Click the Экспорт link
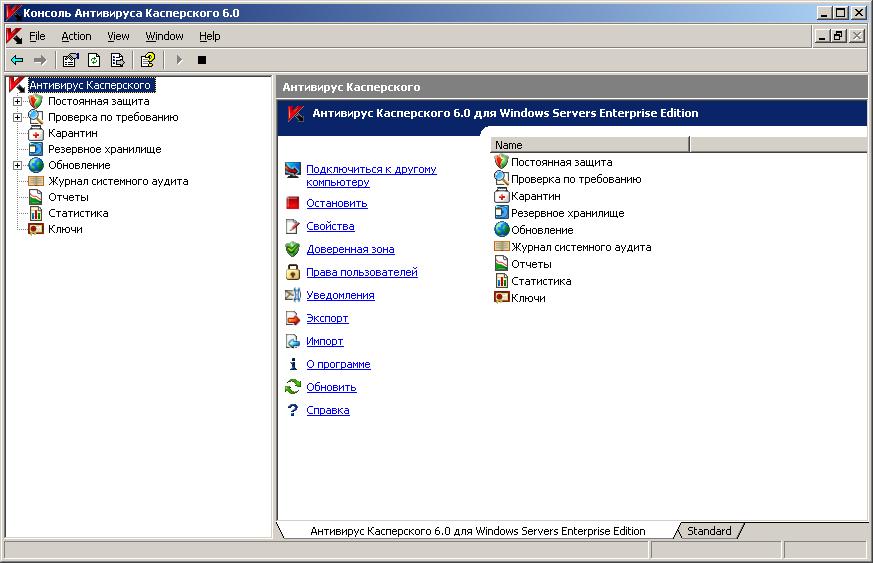Image resolution: width=873 pixels, height=563 pixels. tap(327, 318)
